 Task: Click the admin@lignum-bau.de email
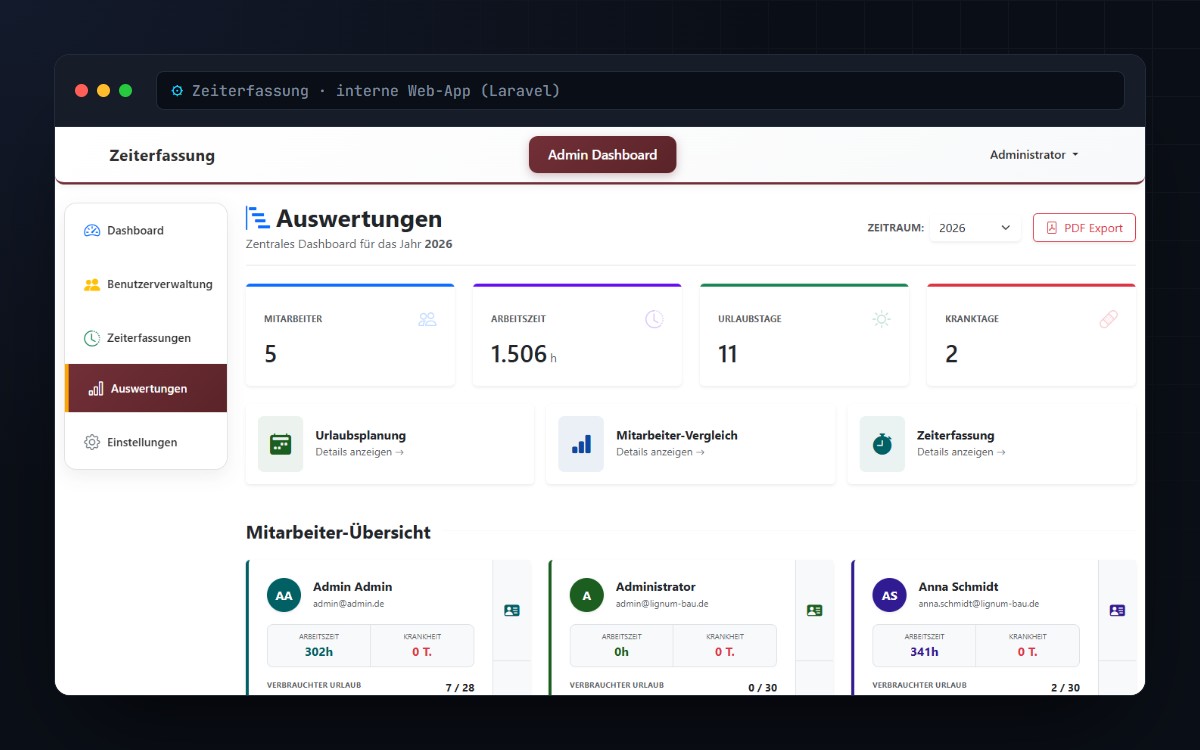pyautogui.click(x=662, y=604)
